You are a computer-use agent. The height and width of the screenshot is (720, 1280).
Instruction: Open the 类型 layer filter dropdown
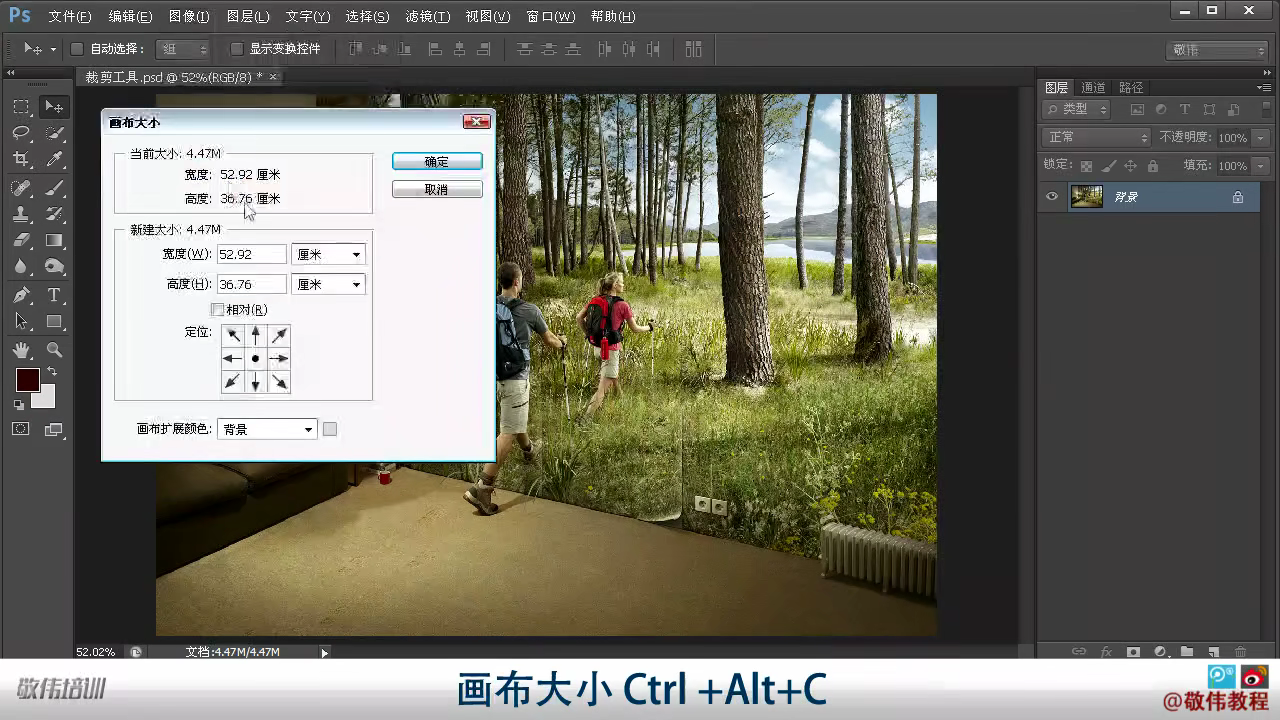[x=1077, y=110]
